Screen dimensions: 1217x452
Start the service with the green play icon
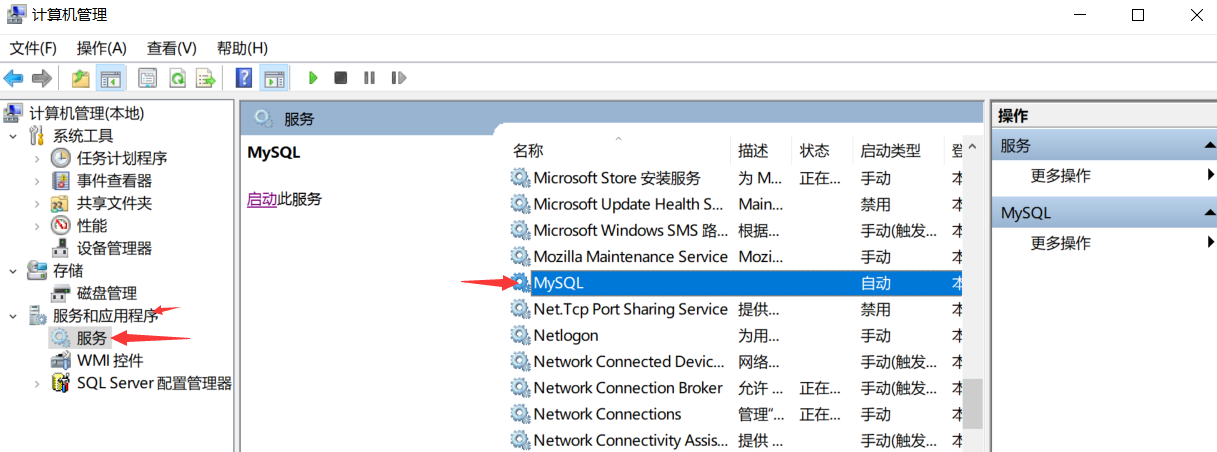[x=313, y=78]
